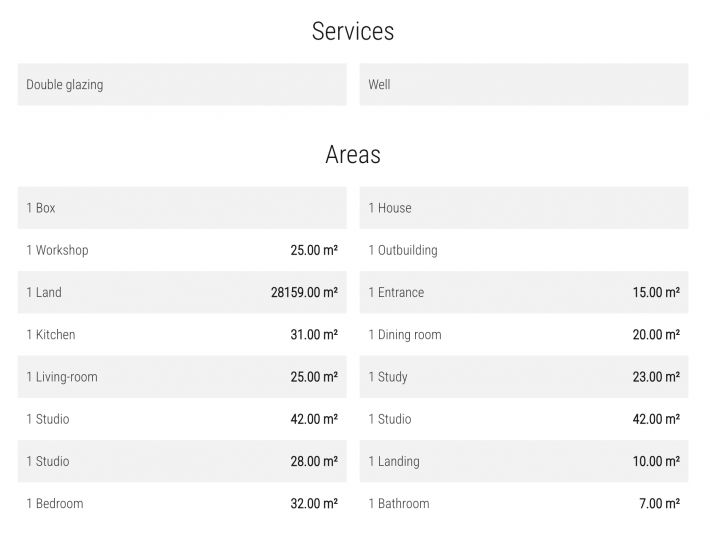Select the 1 House row
Viewport: 710px width, 533px height.
[x=524, y=208]
